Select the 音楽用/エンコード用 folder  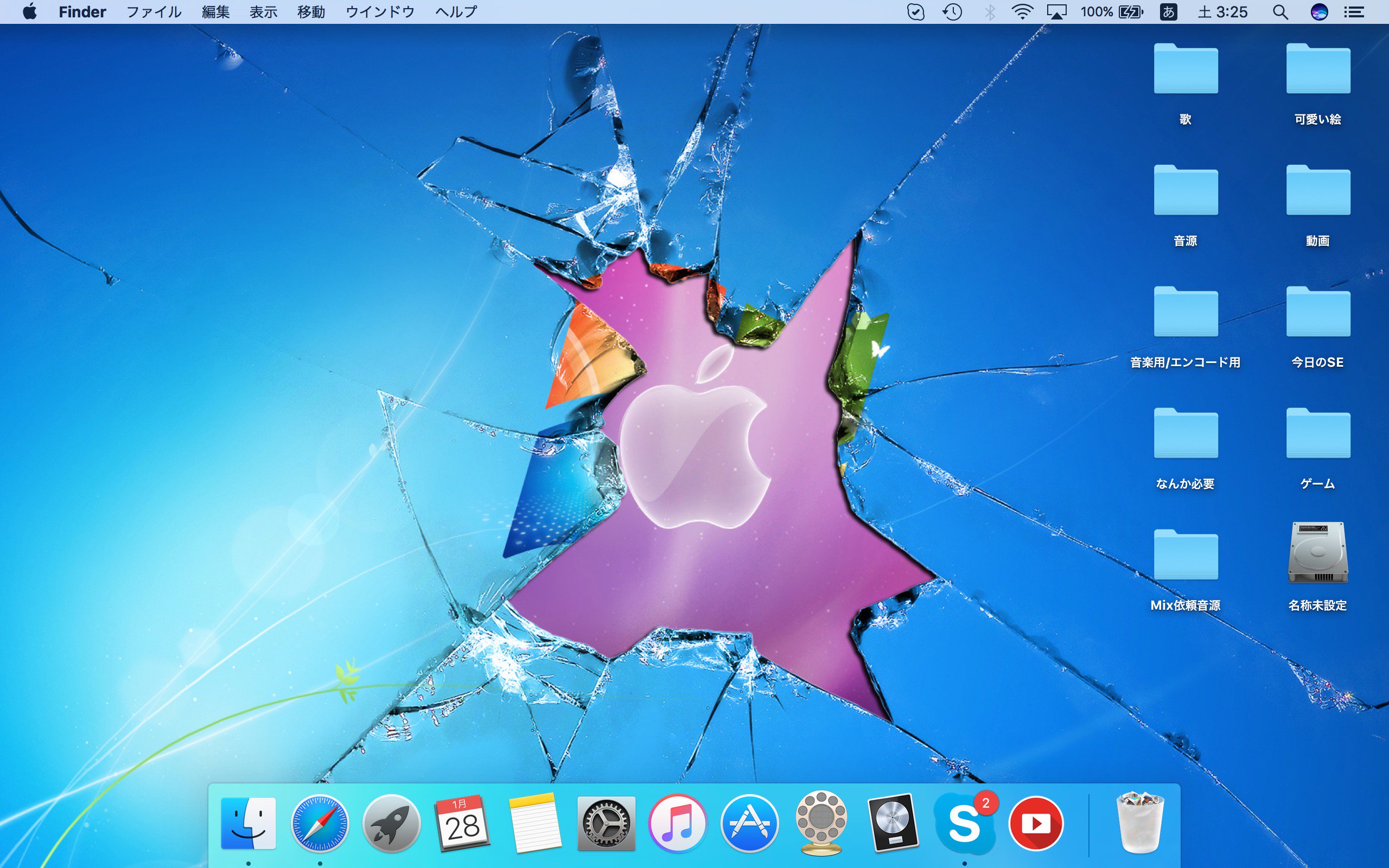[x=1186, y=328]
